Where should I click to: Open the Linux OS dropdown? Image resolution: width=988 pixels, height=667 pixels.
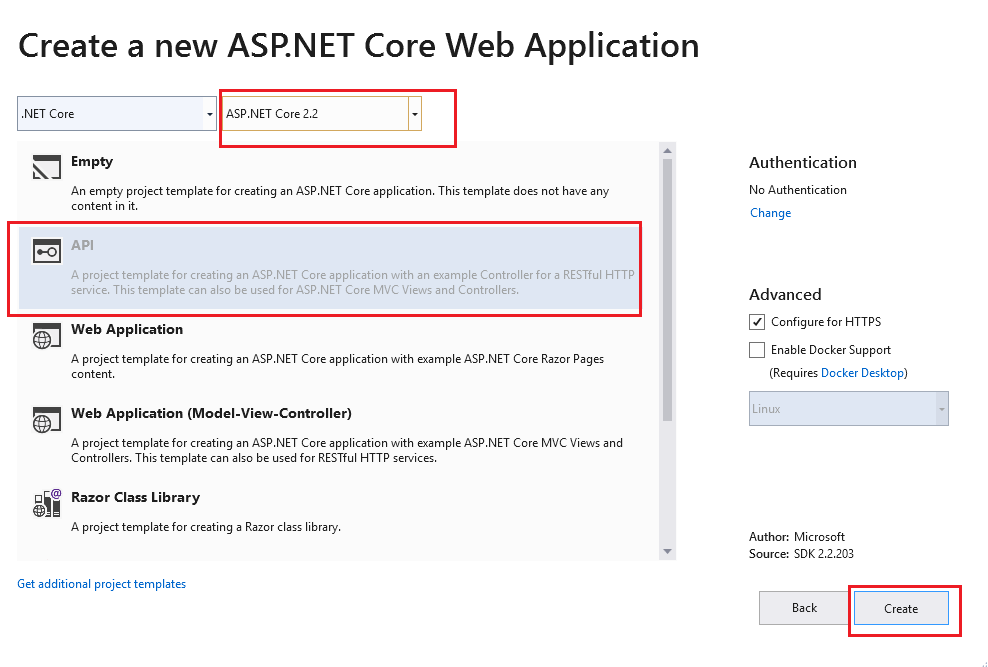click(848, 408)
